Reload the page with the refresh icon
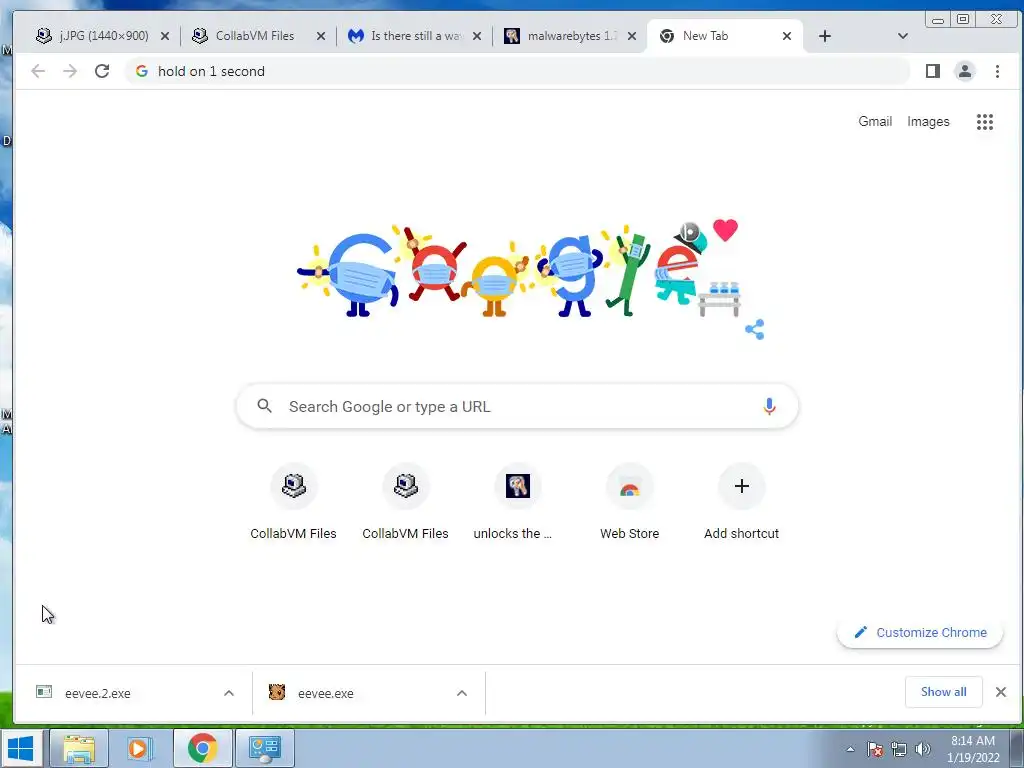Viewport: 1024px width, 768px height. (x=102, y=71)
